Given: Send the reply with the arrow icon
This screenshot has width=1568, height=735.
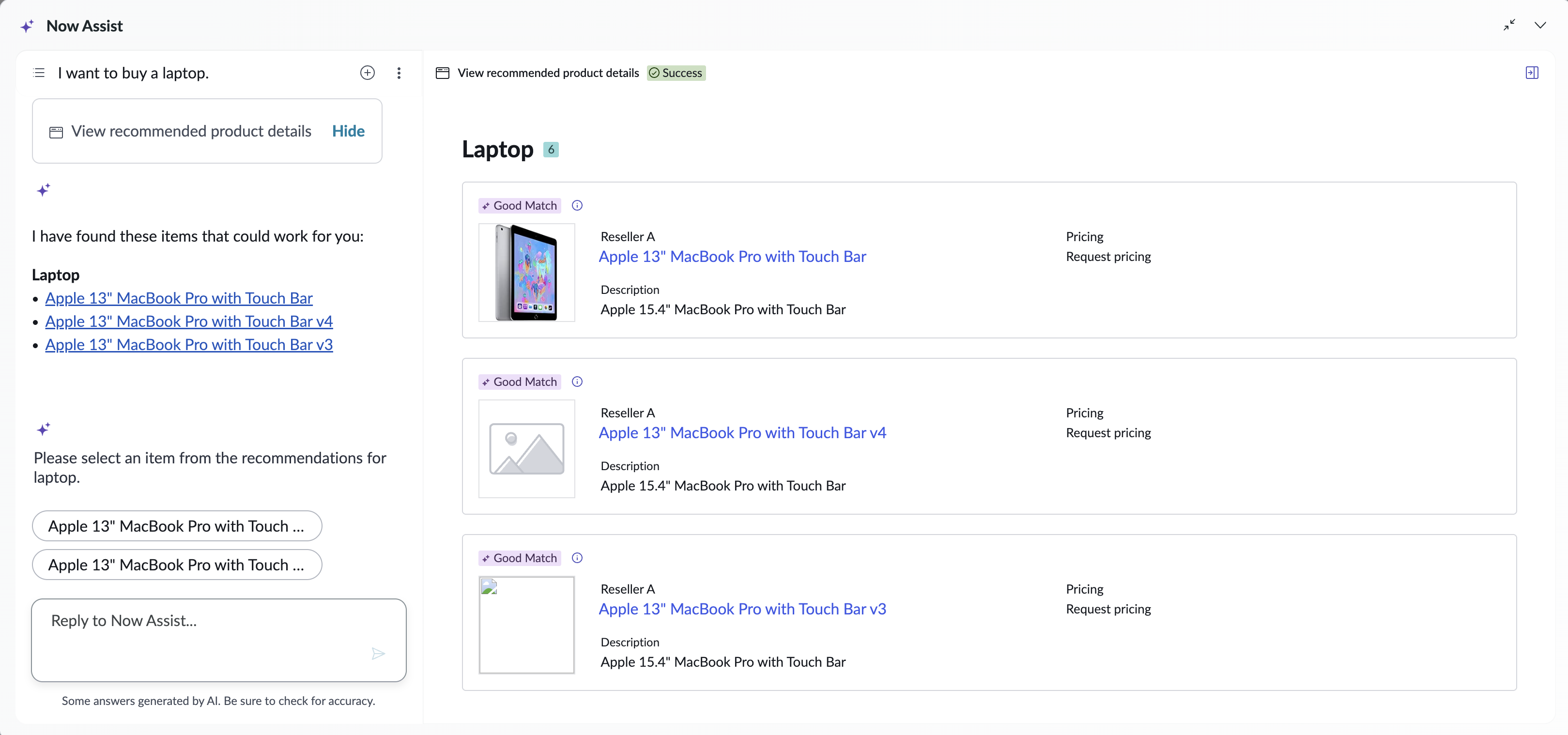Looking at the screenshot, I should pyautogui.click(x=378, y=654).
